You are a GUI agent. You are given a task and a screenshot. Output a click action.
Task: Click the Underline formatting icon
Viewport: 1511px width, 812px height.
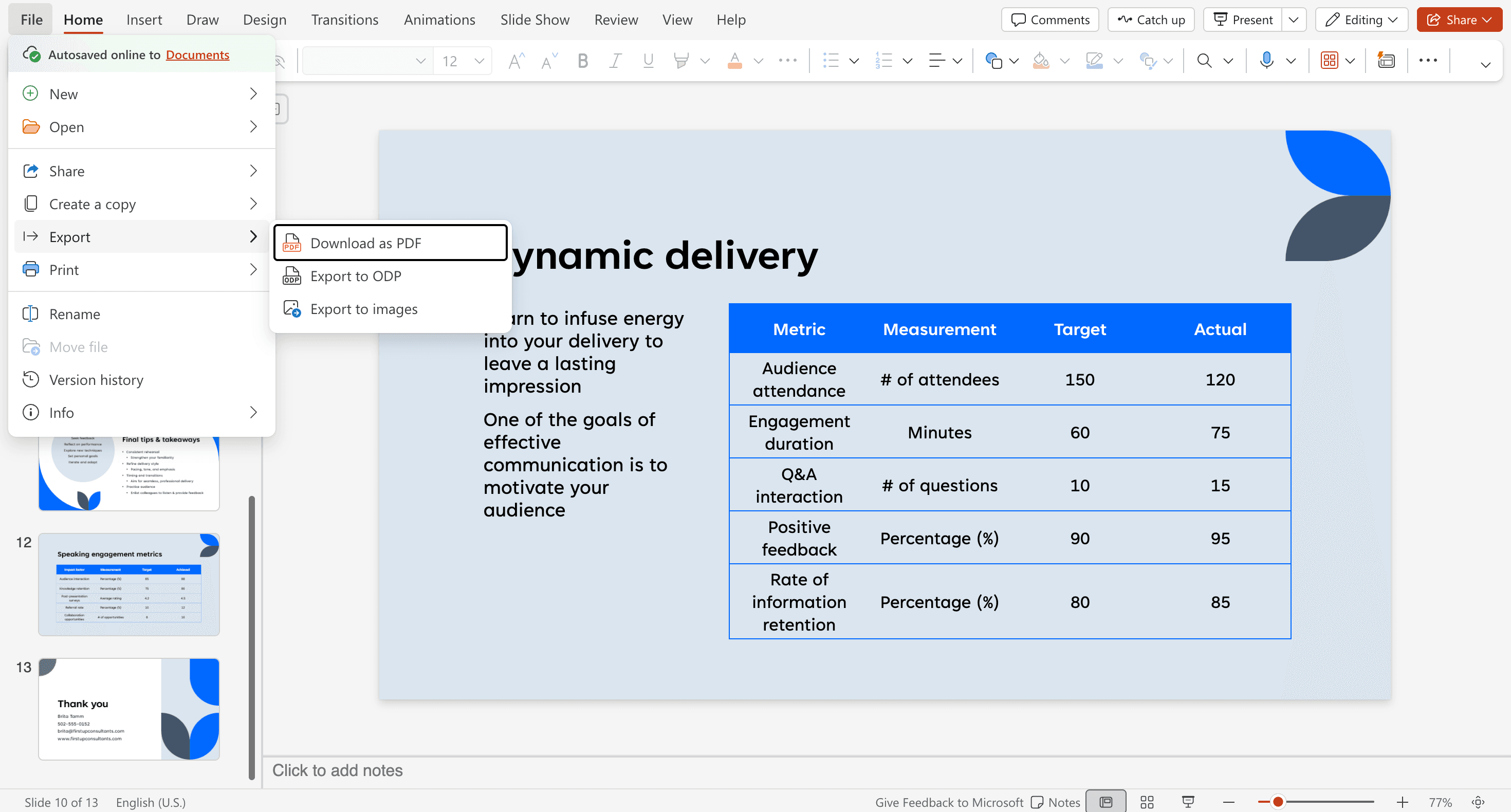coord(648,61)
